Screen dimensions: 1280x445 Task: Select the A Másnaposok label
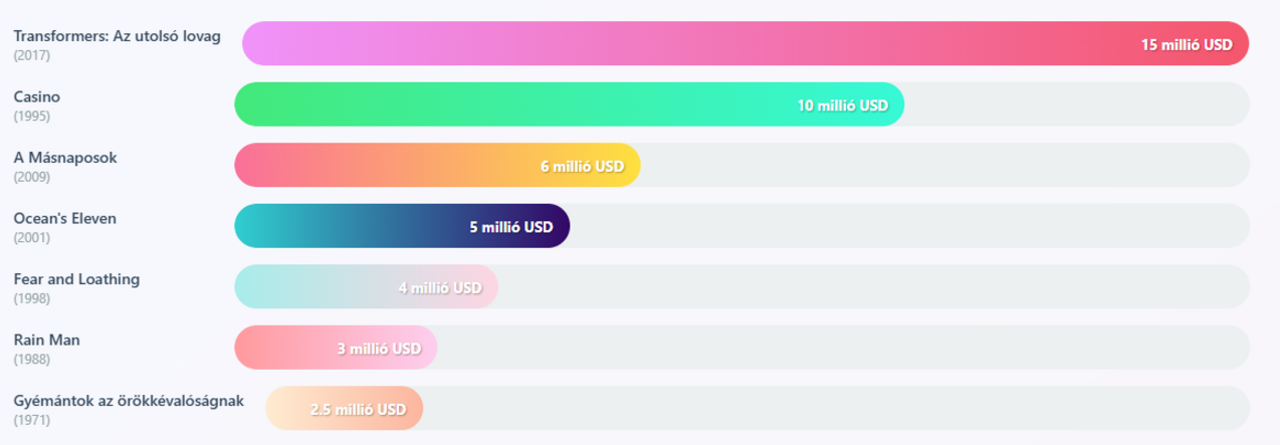(65, 158)
